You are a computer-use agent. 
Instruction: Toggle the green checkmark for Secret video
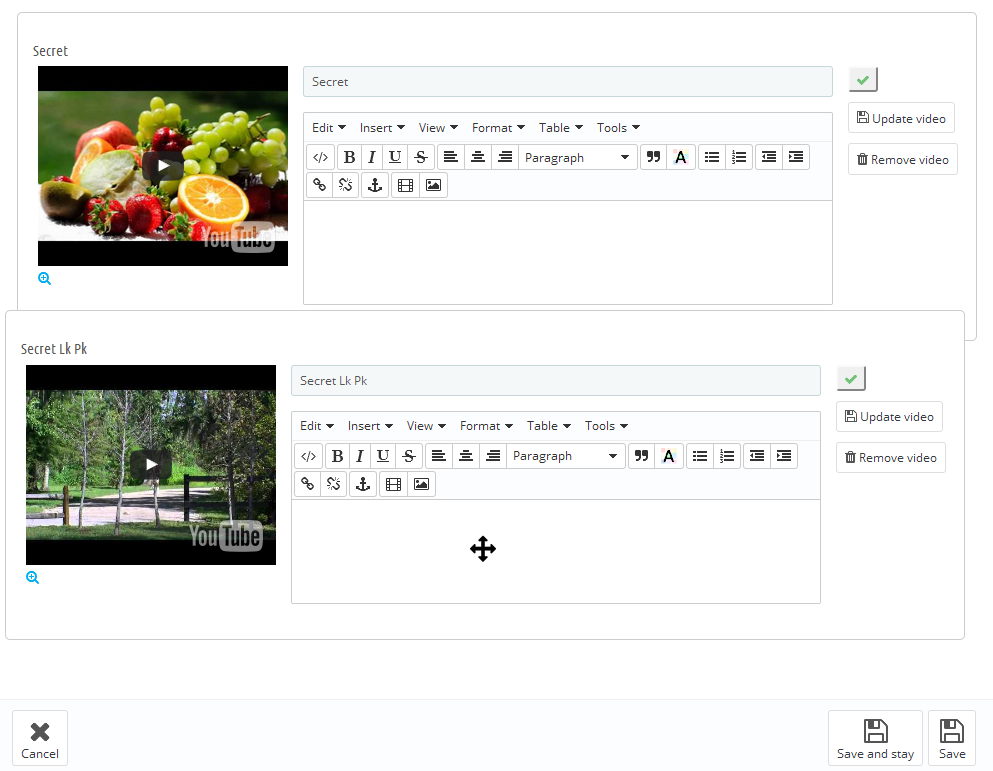tap(863, 80)
